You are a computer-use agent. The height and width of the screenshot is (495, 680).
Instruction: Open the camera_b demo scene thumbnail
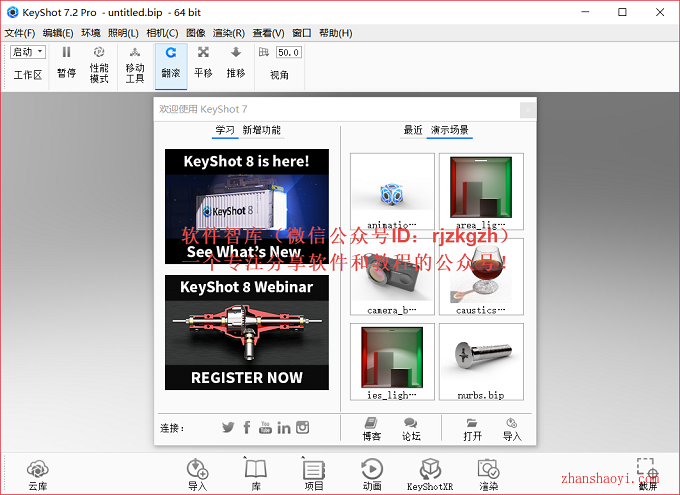[x=392, y=276]
